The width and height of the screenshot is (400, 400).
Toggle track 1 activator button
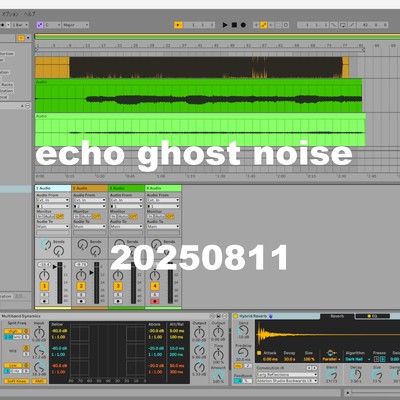44,286
